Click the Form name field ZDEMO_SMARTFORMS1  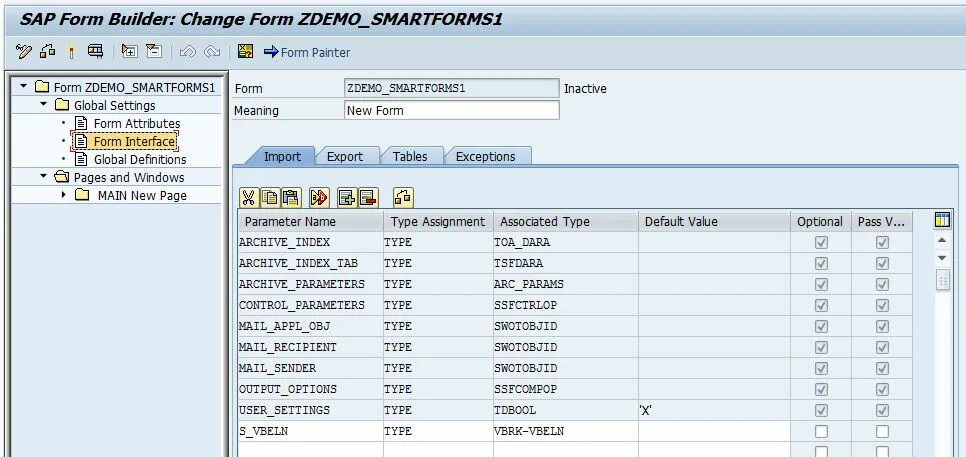pos(452,89)
